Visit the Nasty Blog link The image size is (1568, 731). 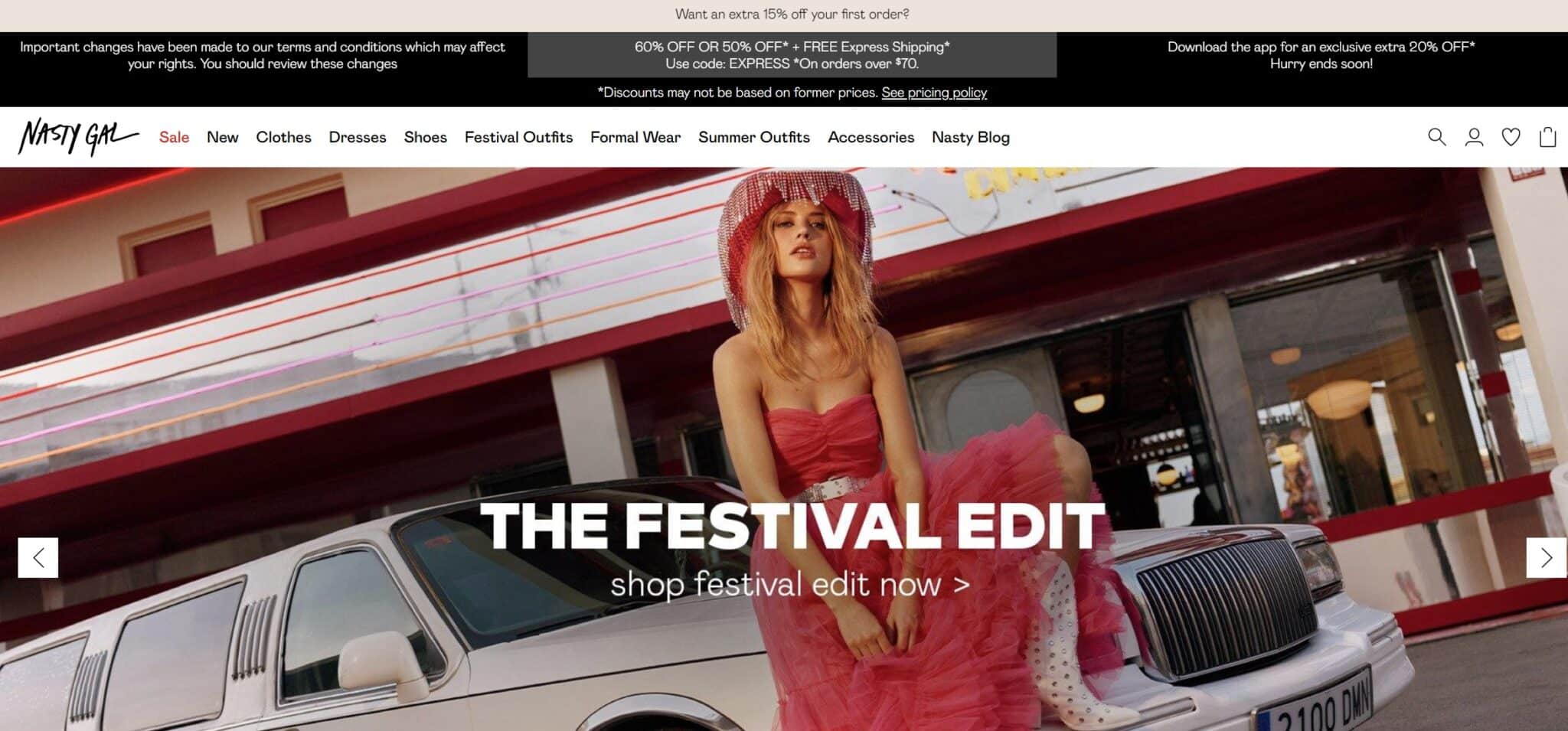[971, 137]
